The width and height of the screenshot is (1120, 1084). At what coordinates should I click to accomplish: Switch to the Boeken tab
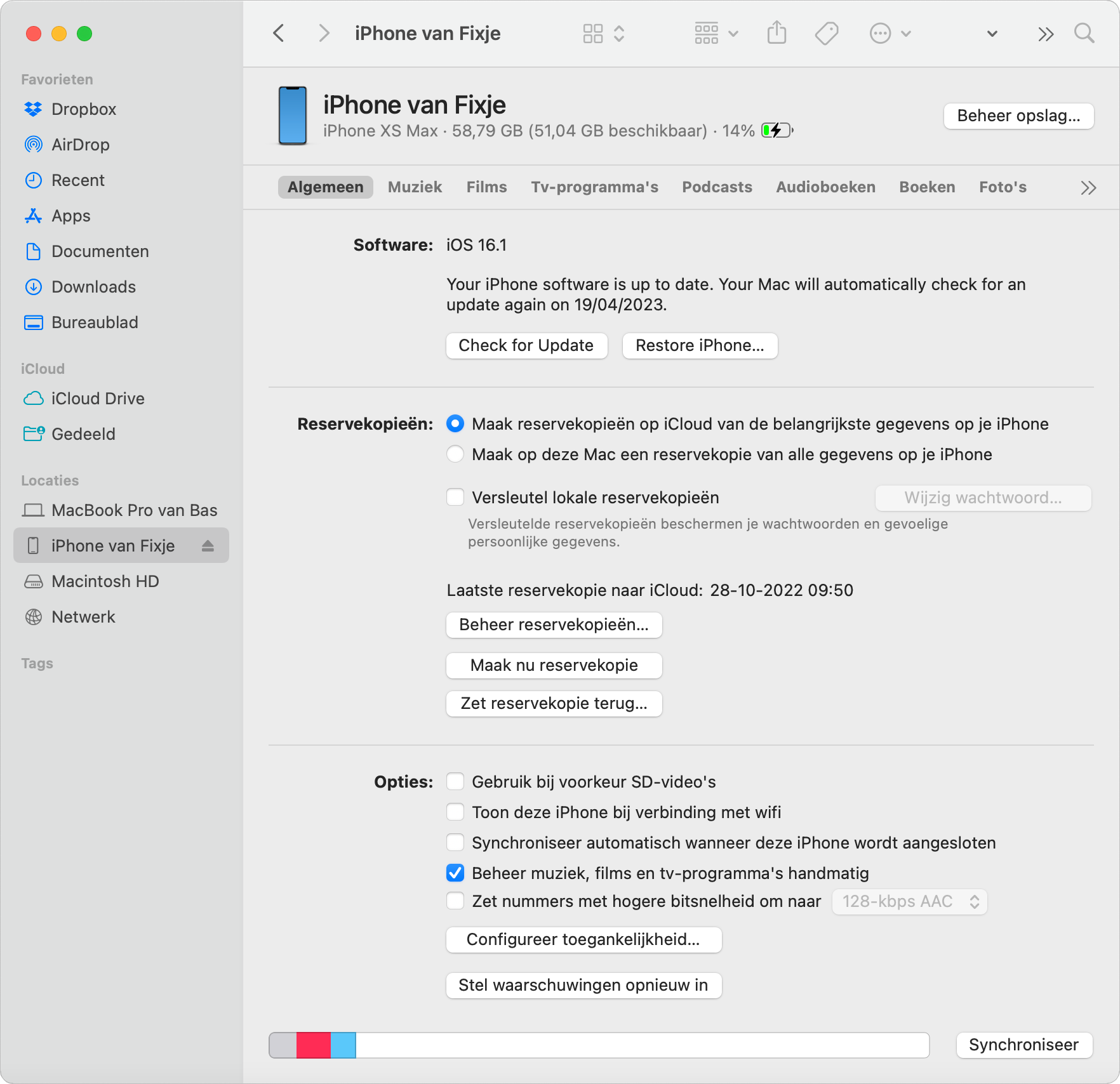927,187
